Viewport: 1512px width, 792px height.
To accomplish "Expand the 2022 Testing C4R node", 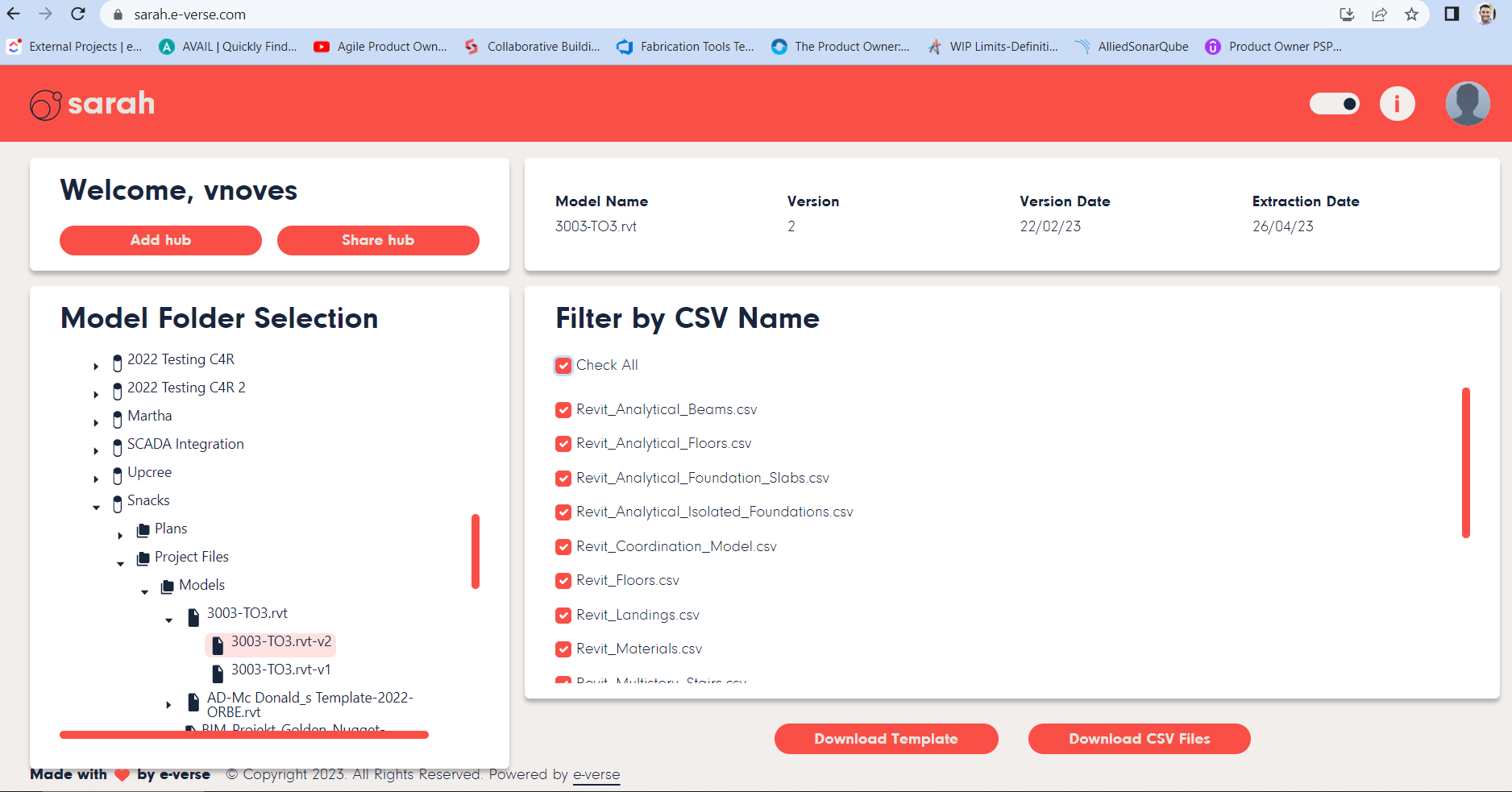I will pos(96,367).
